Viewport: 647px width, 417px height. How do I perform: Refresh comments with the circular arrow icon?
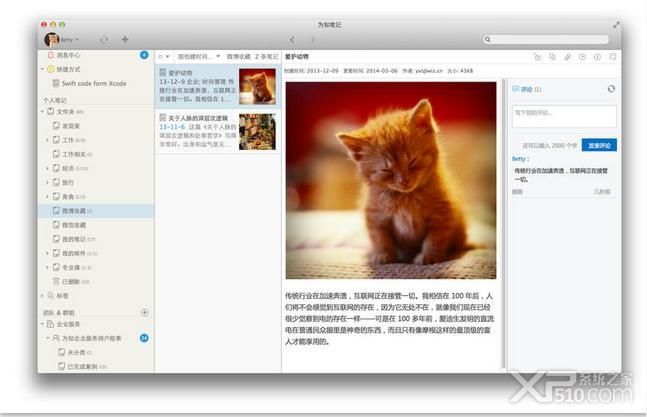[x=611, y=89]
